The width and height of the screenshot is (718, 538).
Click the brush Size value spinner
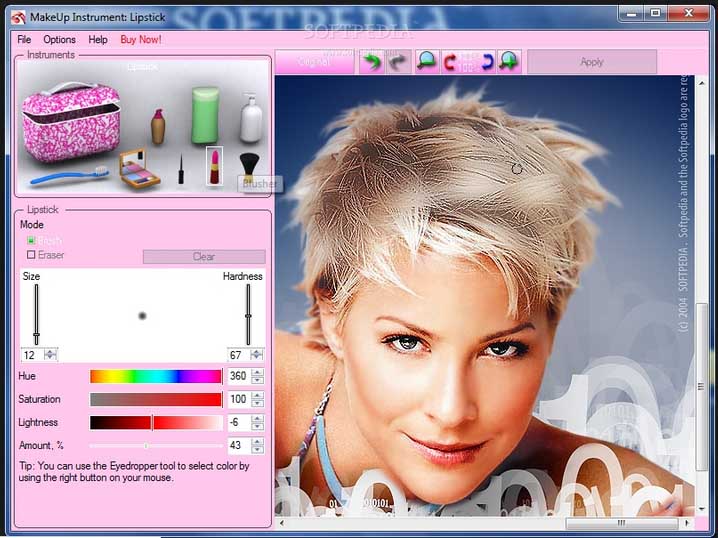pyautogui.click(x=51, y=354)
